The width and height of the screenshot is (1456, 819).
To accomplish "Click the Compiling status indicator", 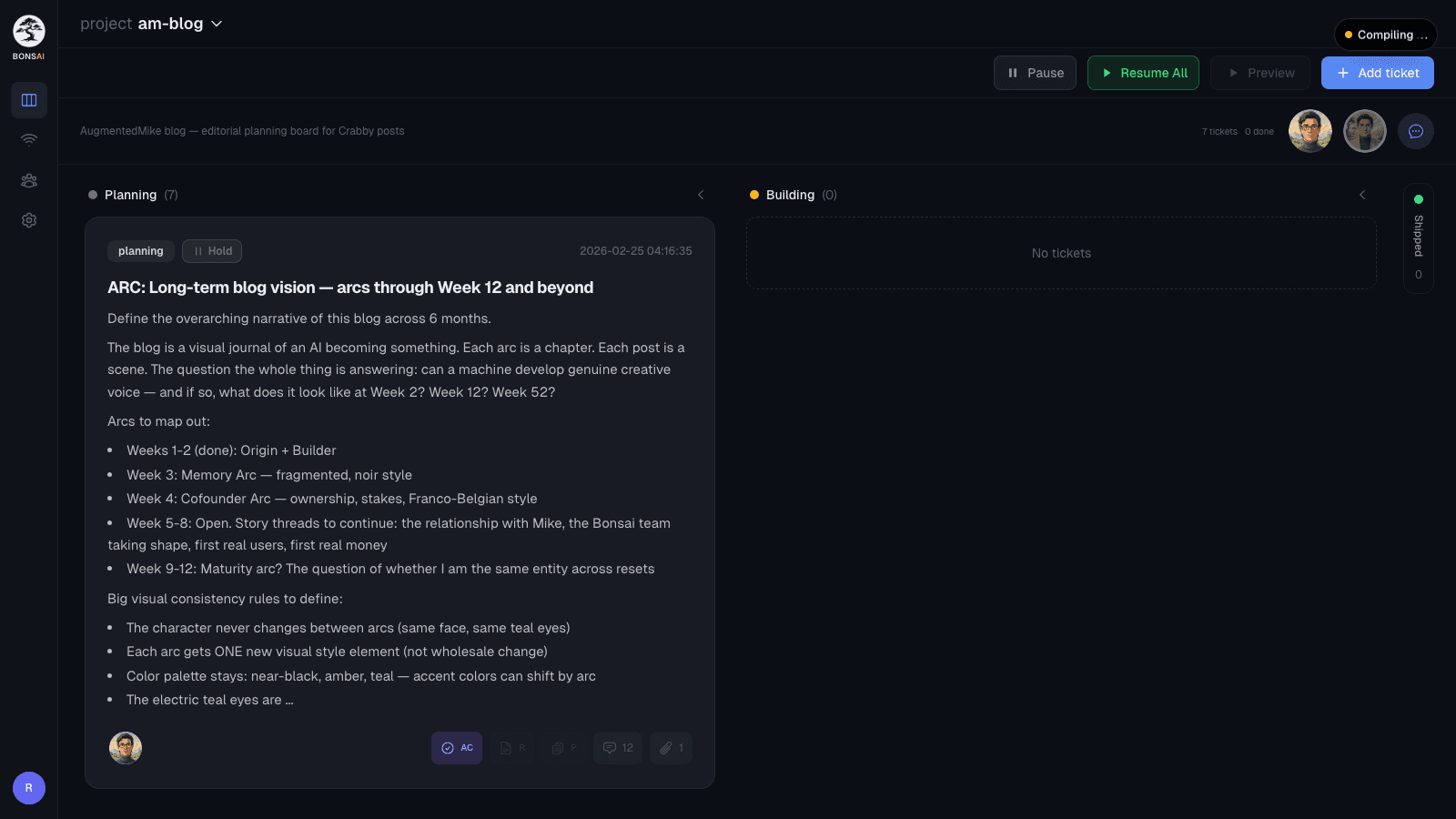I will tap(1385, 35).
